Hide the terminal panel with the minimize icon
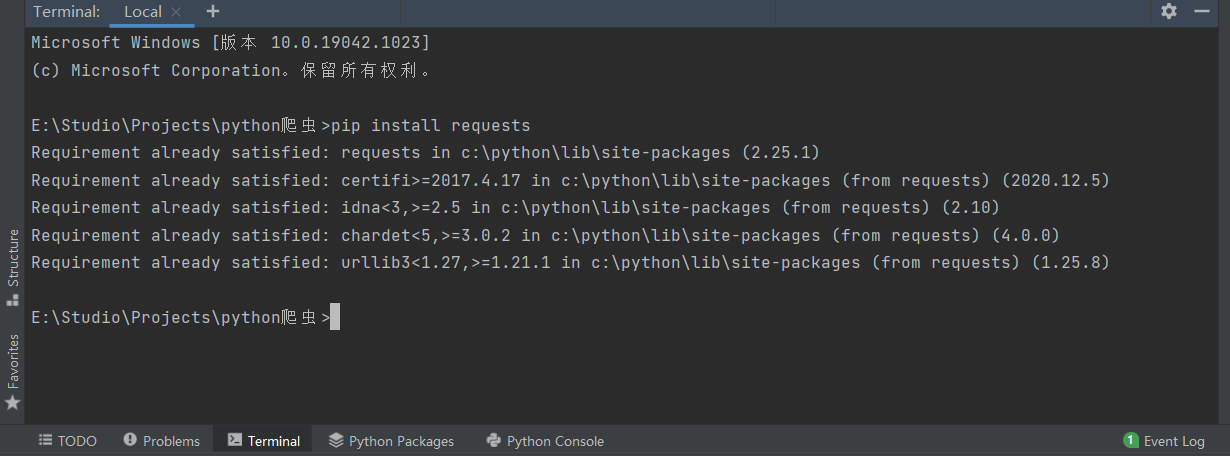This screenshot has width=1230, height=456. coord(1202,12)
